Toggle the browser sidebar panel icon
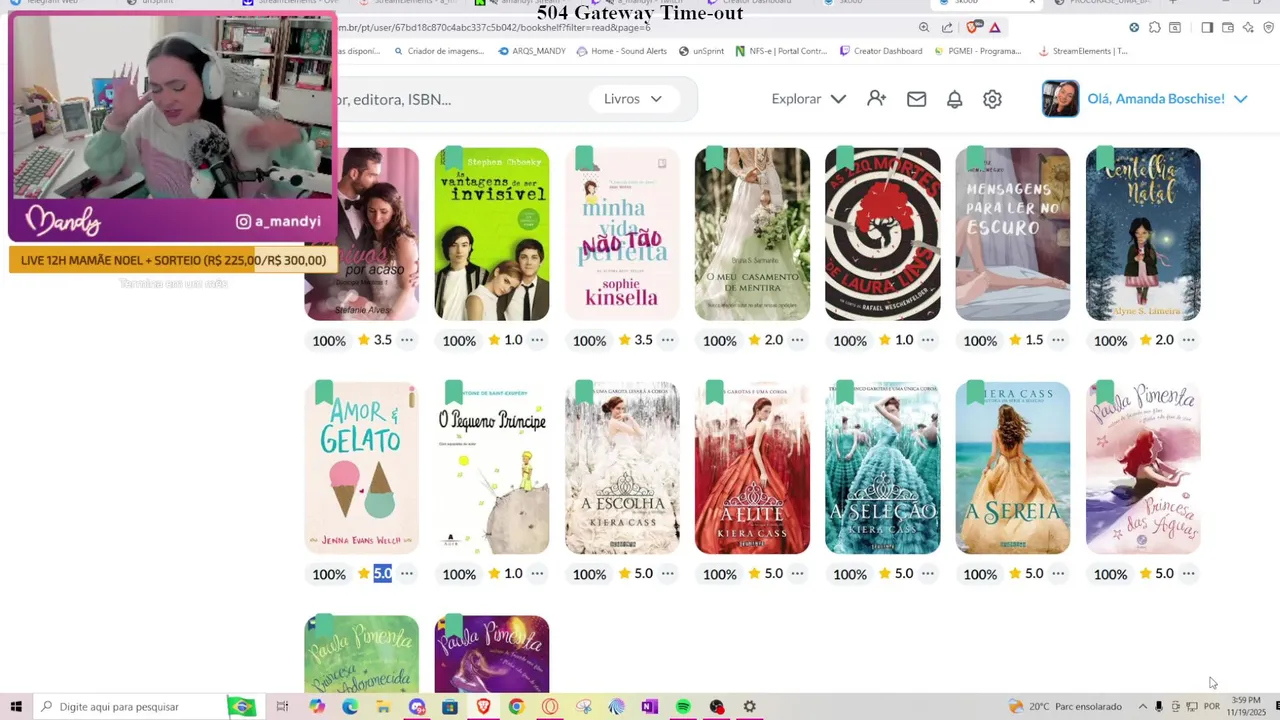Image resolution: width=1280 pixels, height=720 pixels. [x=1207, y=28]
